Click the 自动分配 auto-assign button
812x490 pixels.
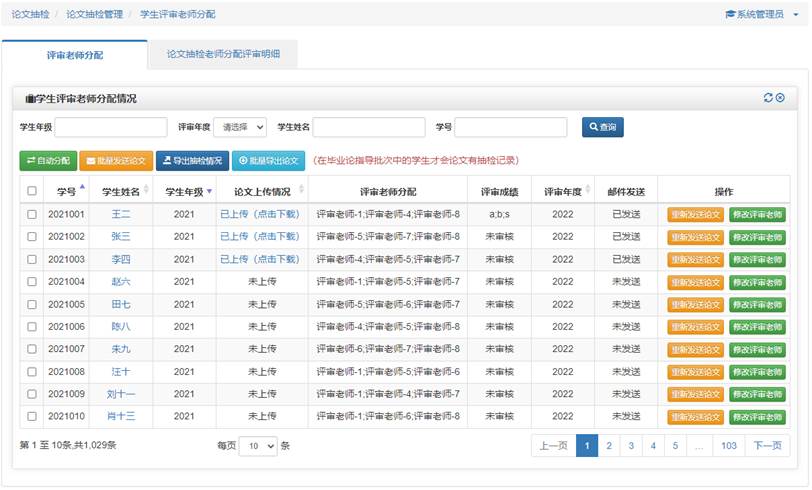pyautogui.click(x=47, y=160)
